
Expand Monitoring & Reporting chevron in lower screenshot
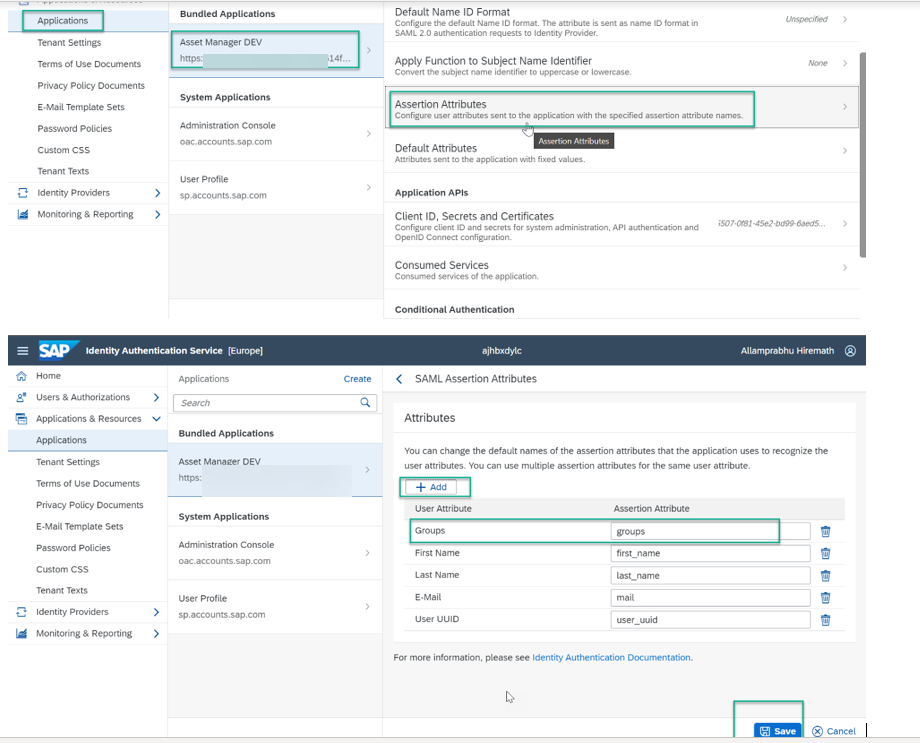pyautogui.click(x=156, y=634)
